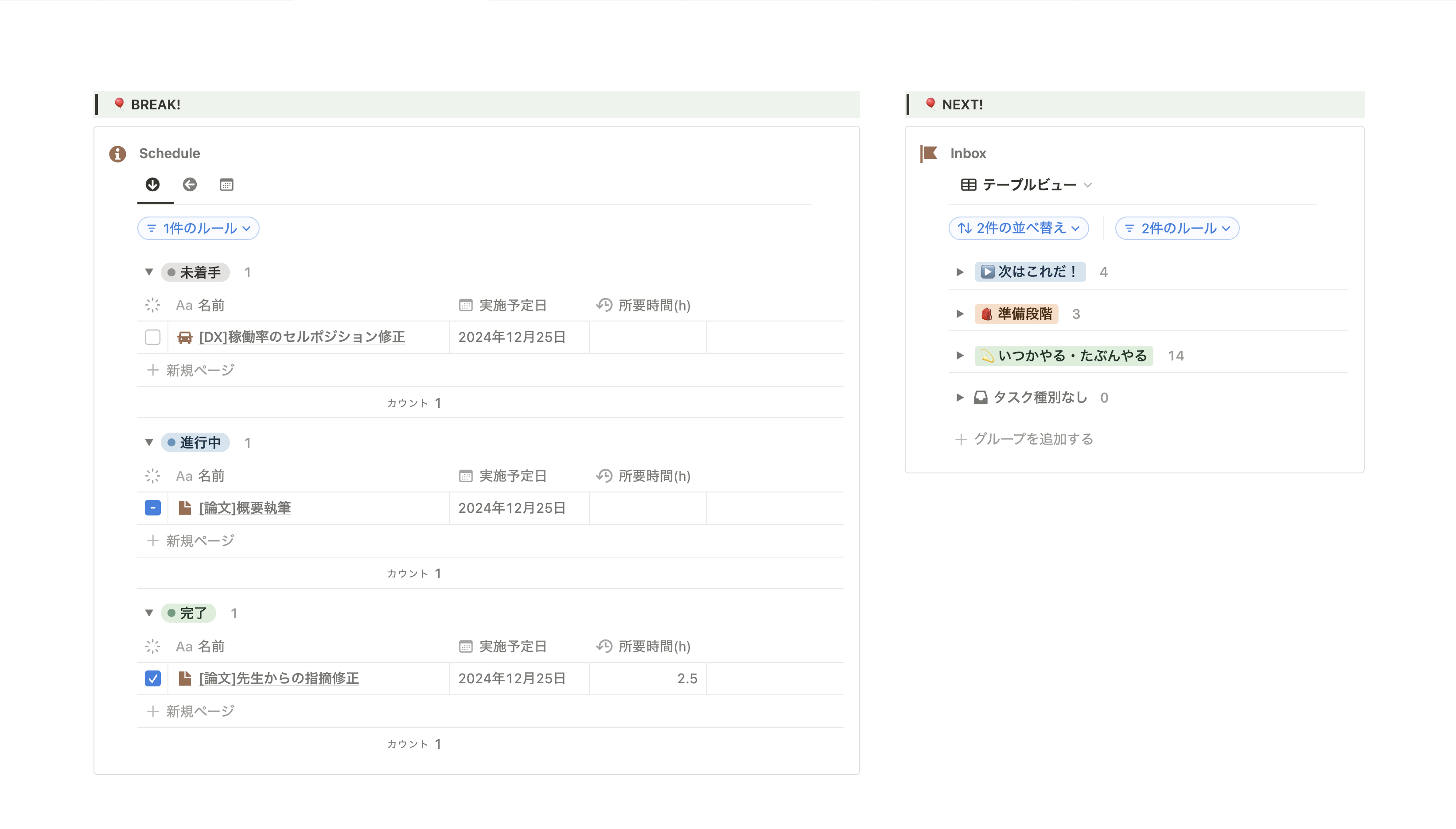Click the table grid icon beside テーブルビュー
1456x829 pixels.
click(x=968, y=185)
